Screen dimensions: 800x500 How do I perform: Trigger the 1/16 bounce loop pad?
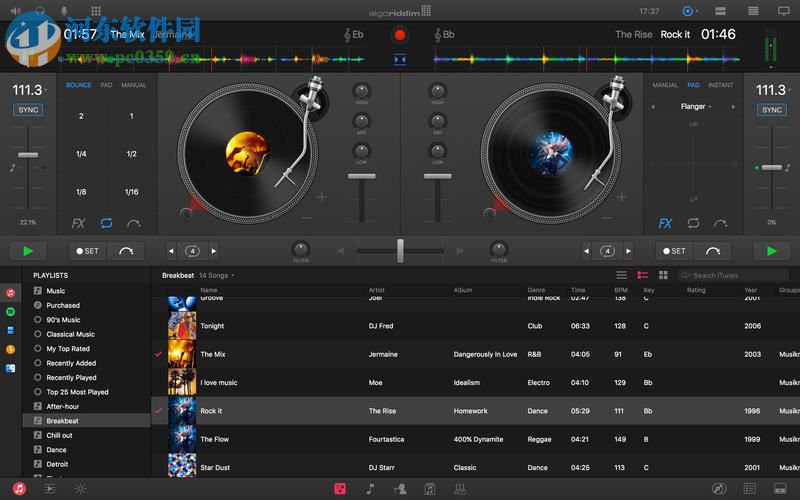pyautogui.click(x=132, y=192)
